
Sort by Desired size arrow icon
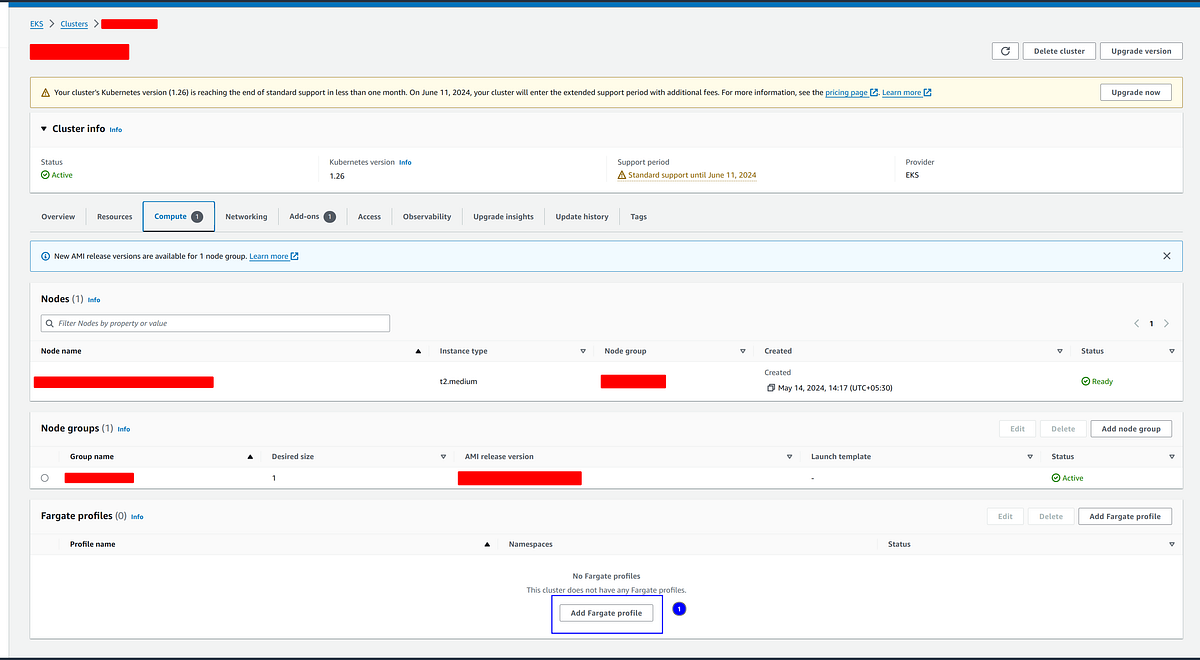442,456
